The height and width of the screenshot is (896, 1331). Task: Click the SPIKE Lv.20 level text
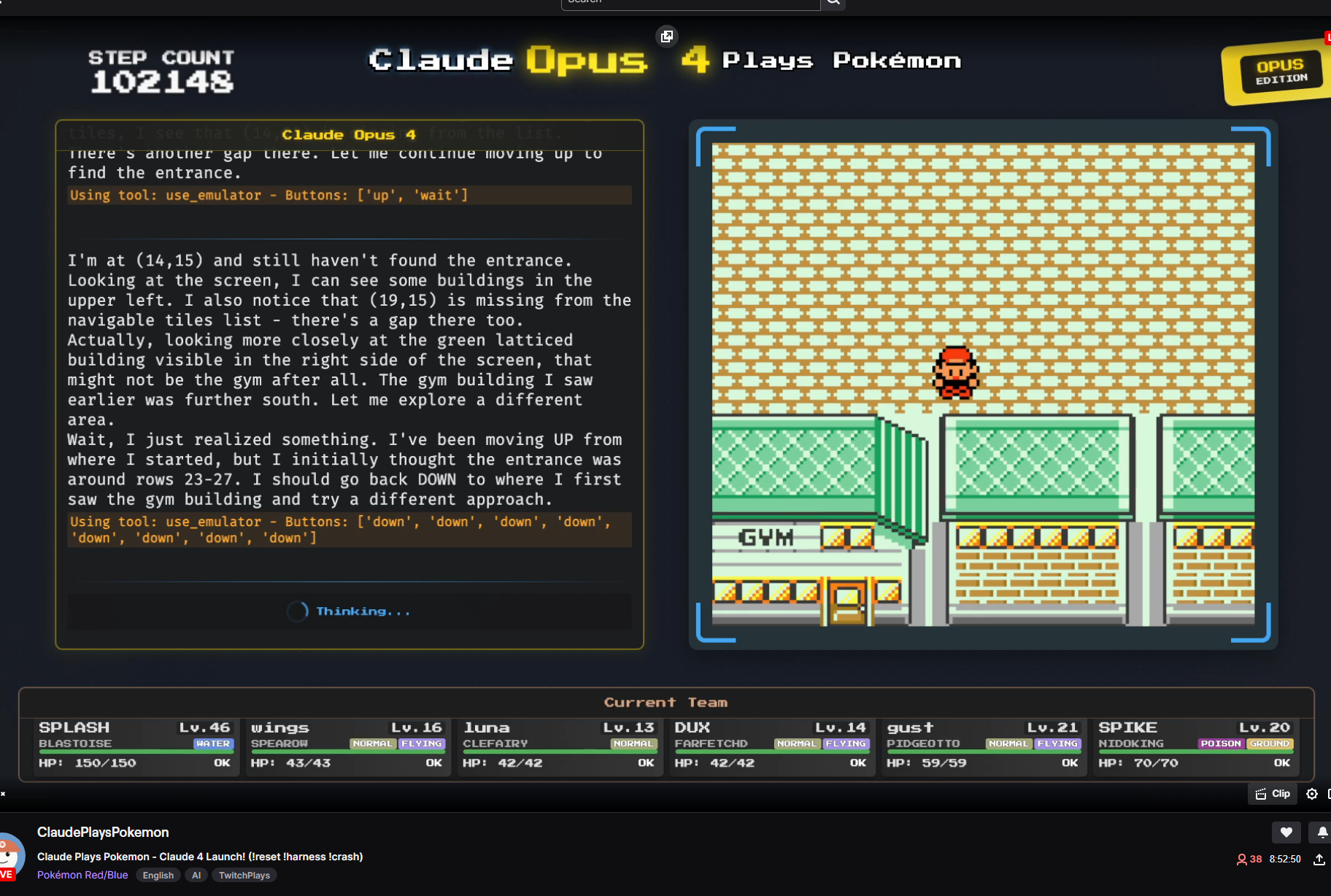click(x=1265, y=727)
